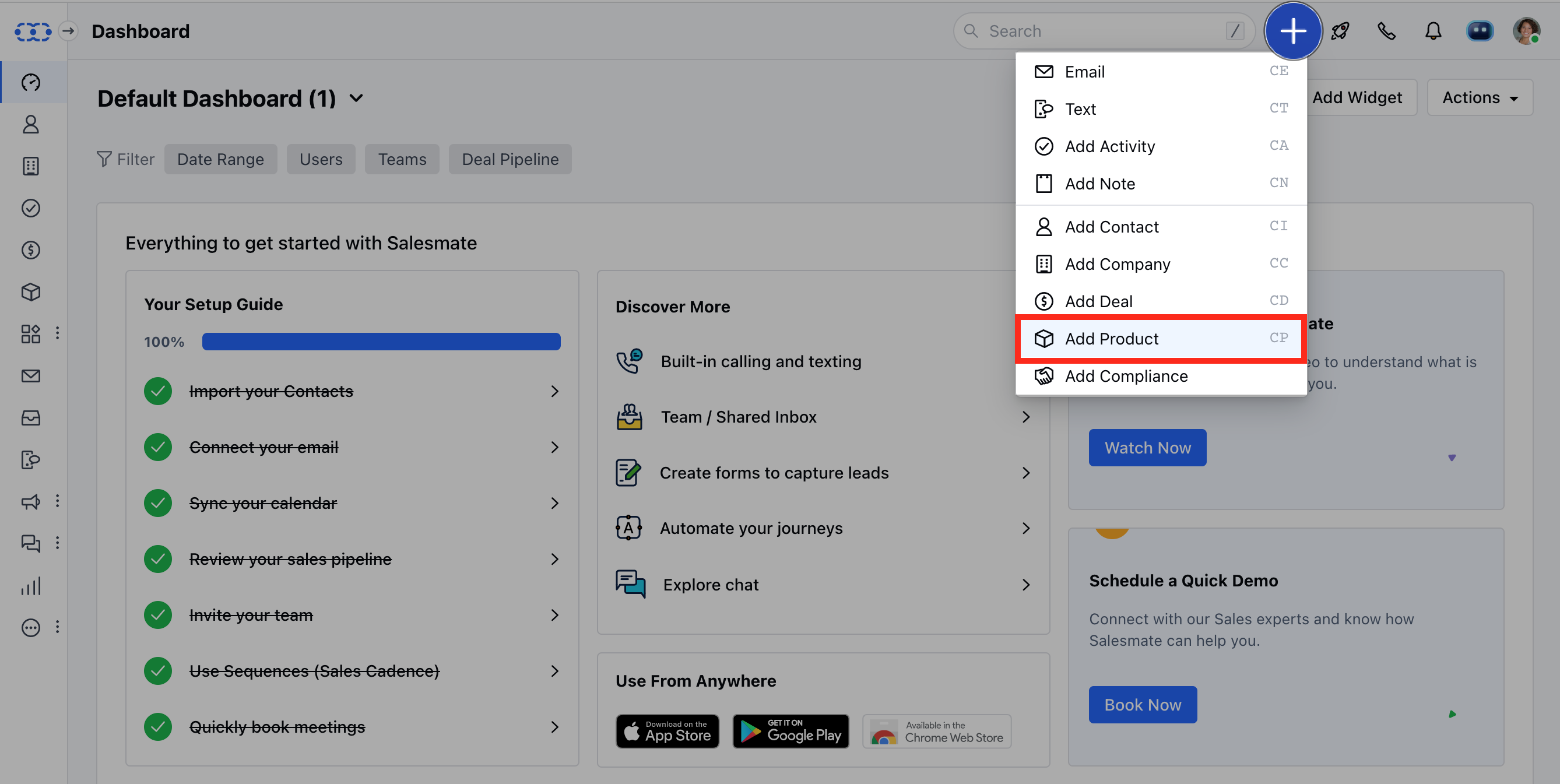Image resolution: width=1560 pixels, height=784 pixels.
Task: Click the Filter funnel icon
Action: [x=104, y=159]
